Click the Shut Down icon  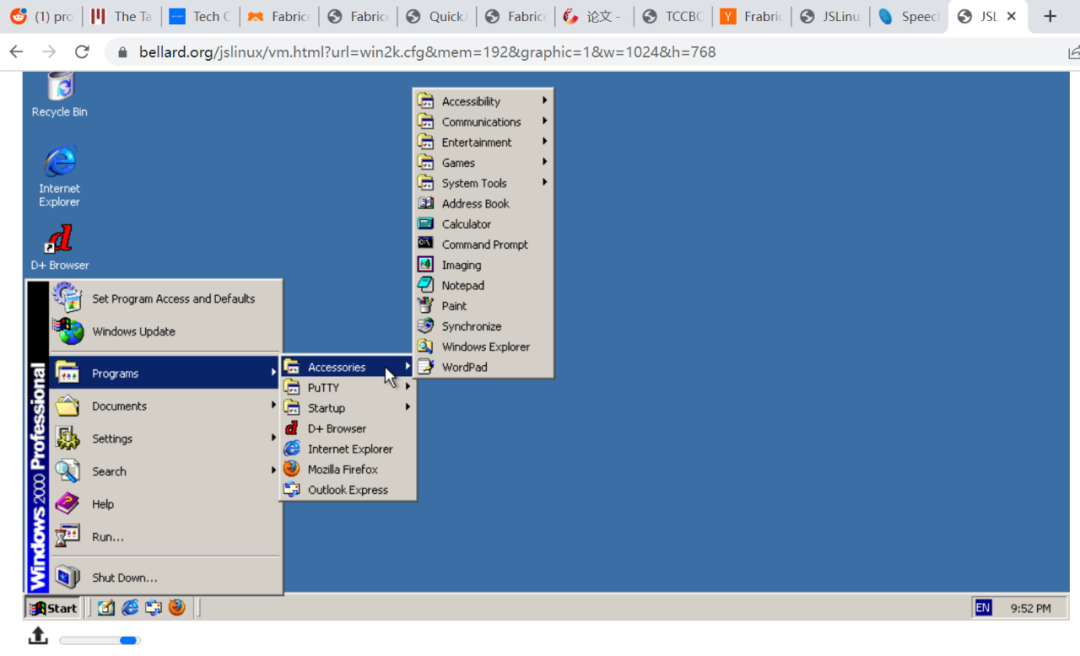pyautogui.click(x=68, y=577)
